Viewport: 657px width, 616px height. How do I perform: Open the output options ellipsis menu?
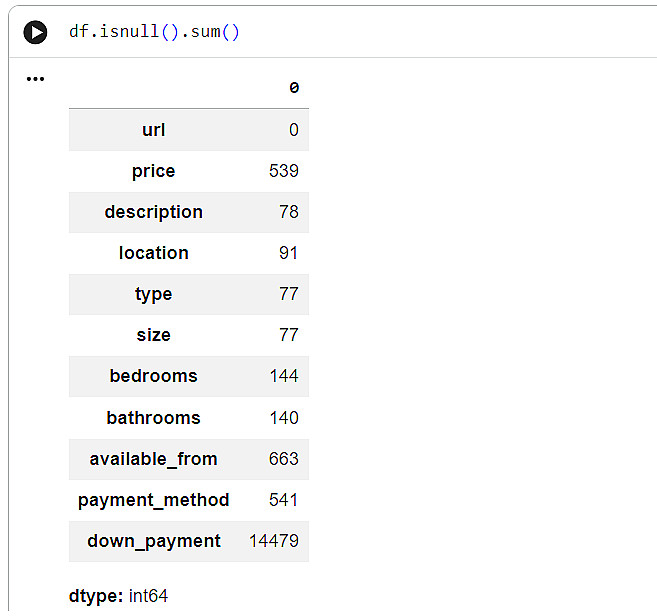pos(36,79)
